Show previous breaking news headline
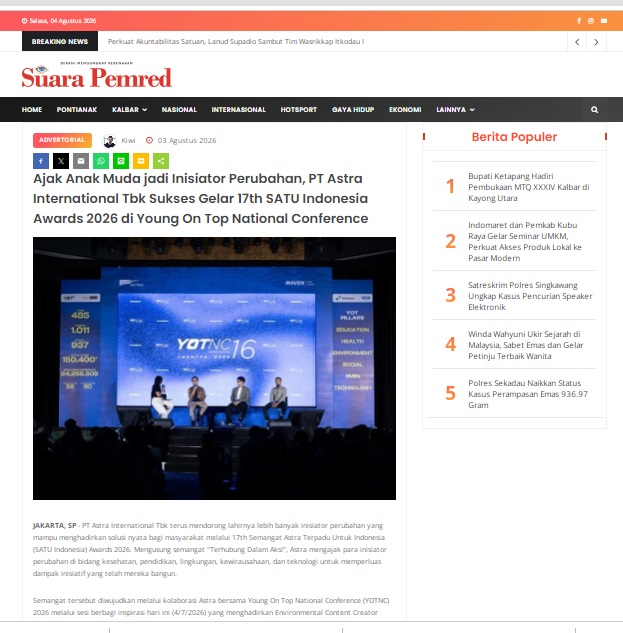 coord(577,42)
